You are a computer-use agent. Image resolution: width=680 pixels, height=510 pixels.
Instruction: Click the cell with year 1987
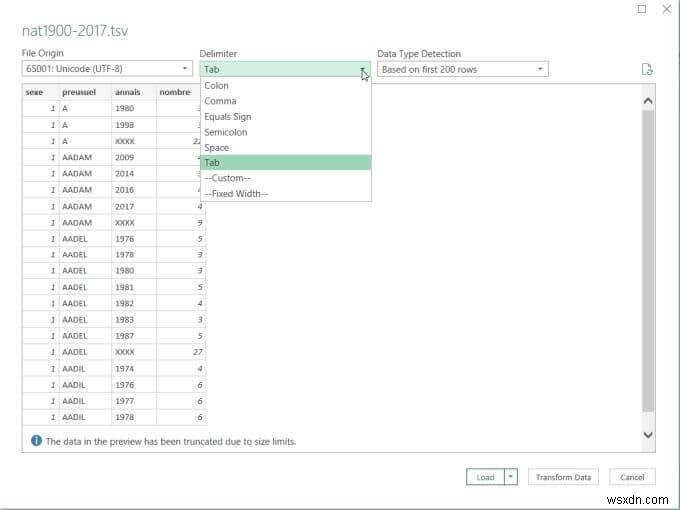coord(134,336)
